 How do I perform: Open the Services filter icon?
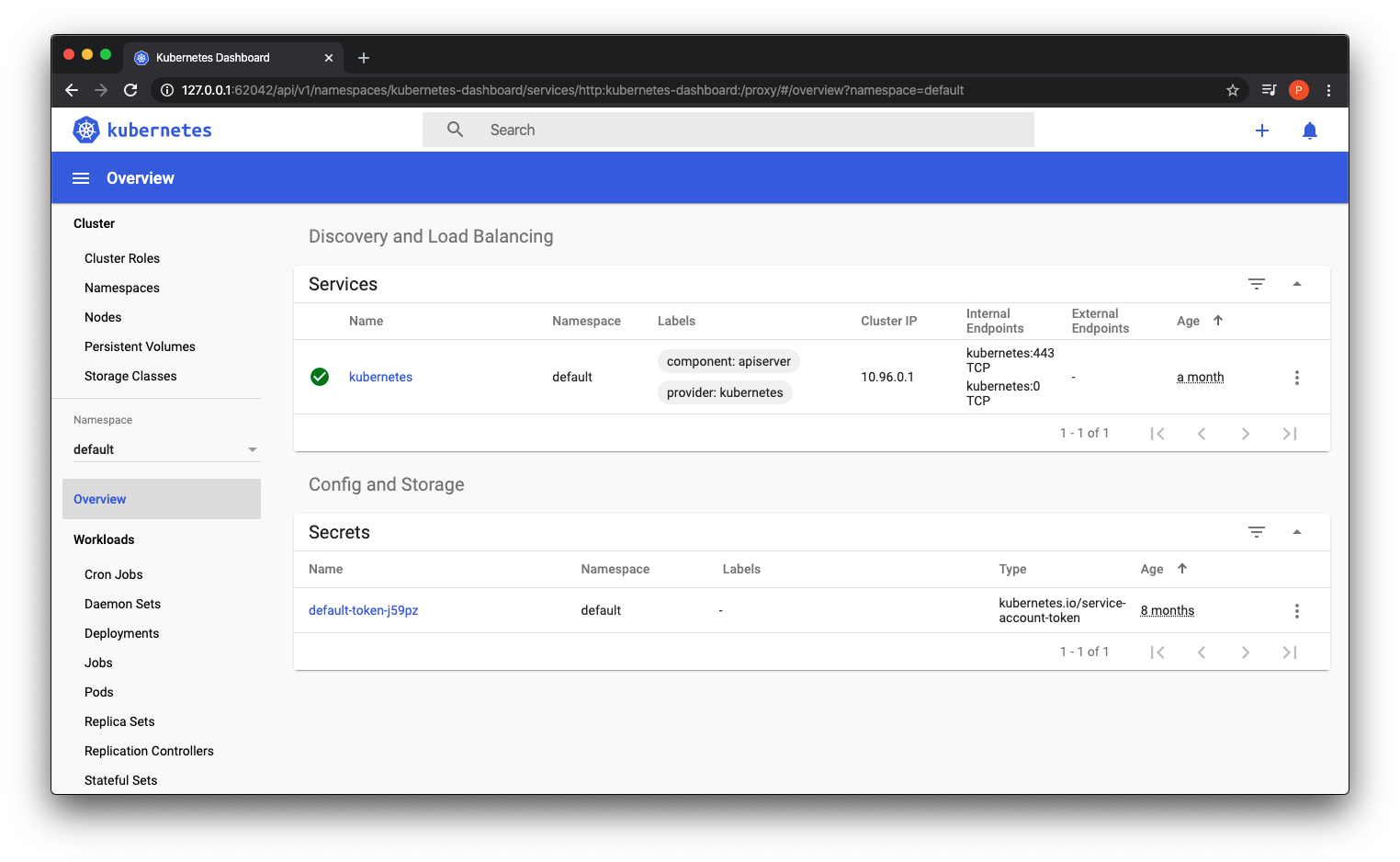[x=1257, y=284]
